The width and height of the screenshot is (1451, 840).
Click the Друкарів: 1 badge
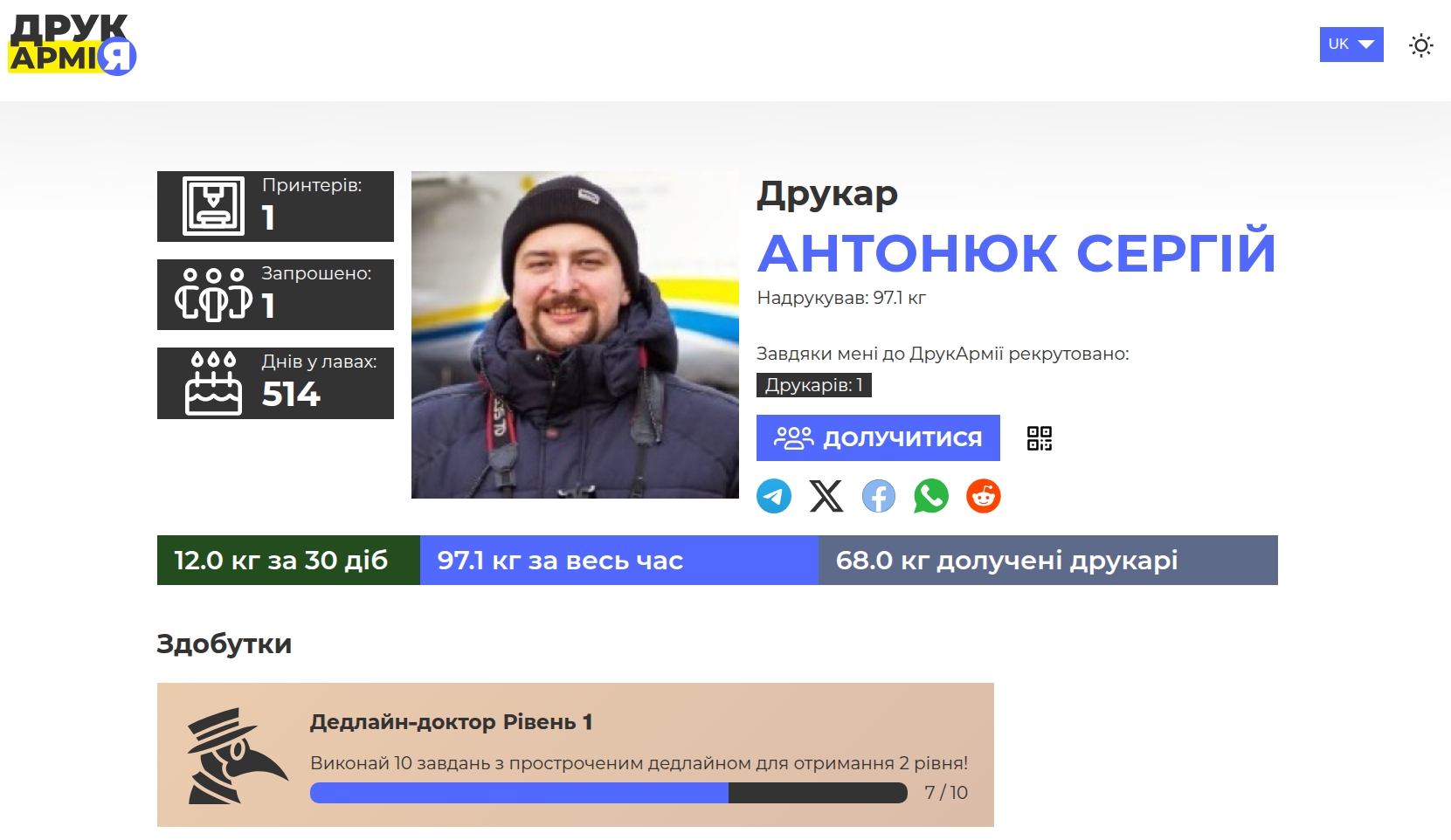click(814, 385)
